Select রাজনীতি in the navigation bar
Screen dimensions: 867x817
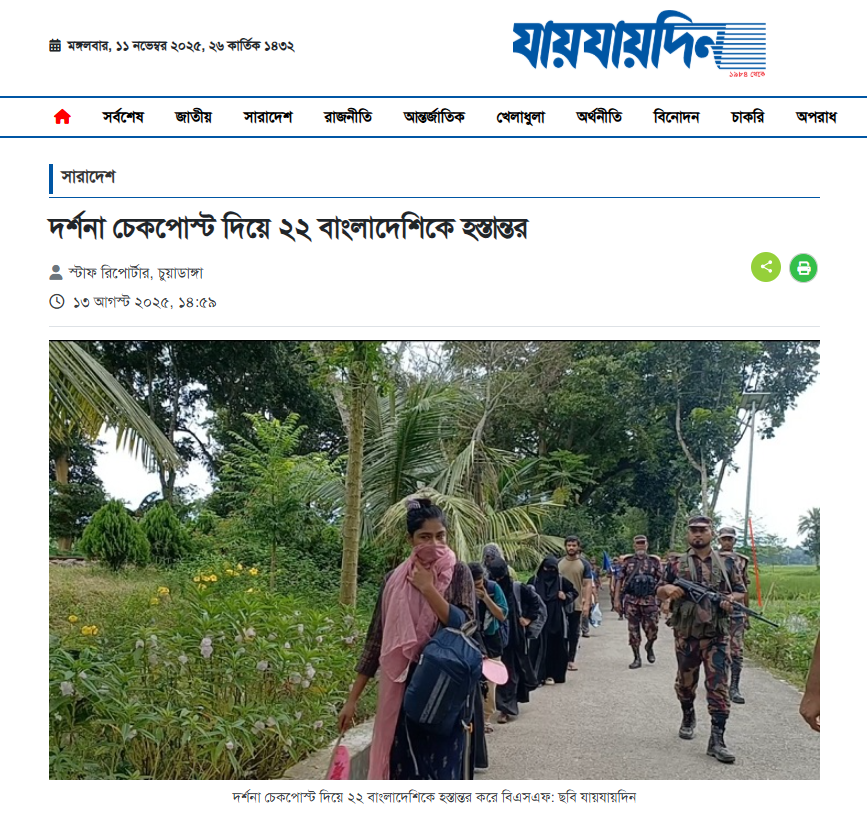[348, 117]
